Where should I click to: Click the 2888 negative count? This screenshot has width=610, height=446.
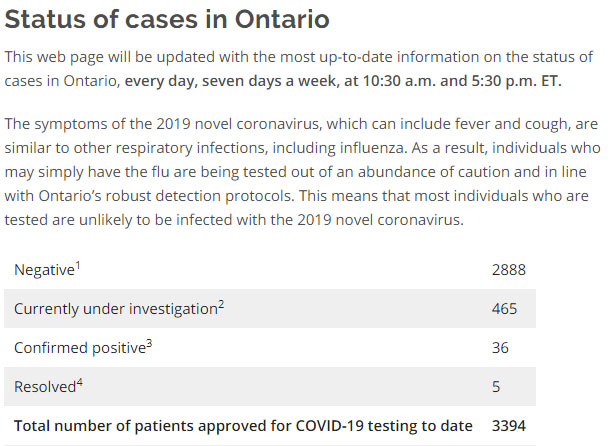508,270
